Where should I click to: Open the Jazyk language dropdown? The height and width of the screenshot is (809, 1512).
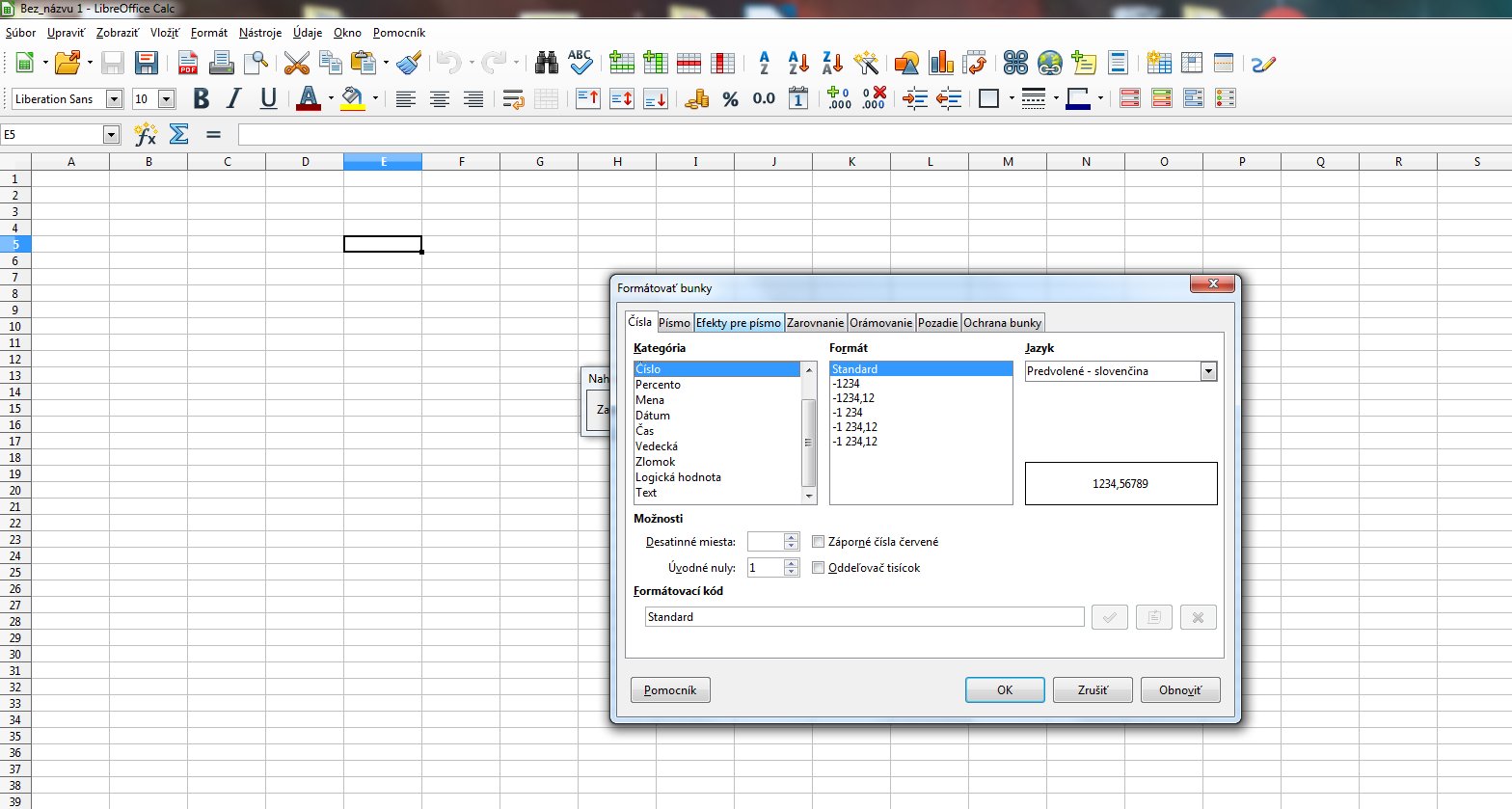coord(1208,371)
